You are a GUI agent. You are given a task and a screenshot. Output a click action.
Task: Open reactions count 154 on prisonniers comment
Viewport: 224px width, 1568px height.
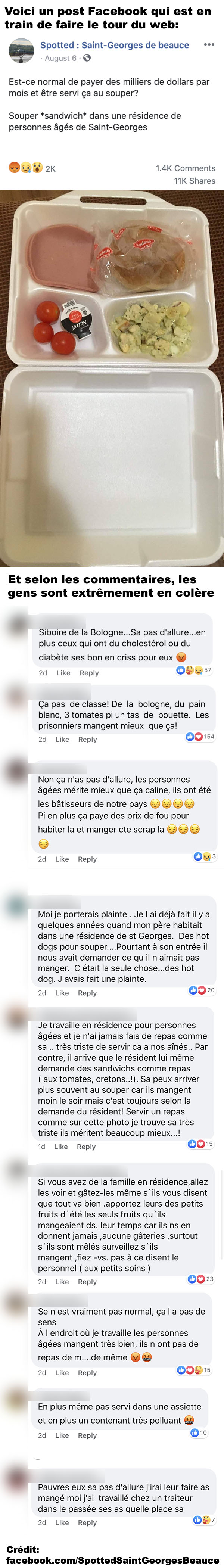tap(200, 737)
